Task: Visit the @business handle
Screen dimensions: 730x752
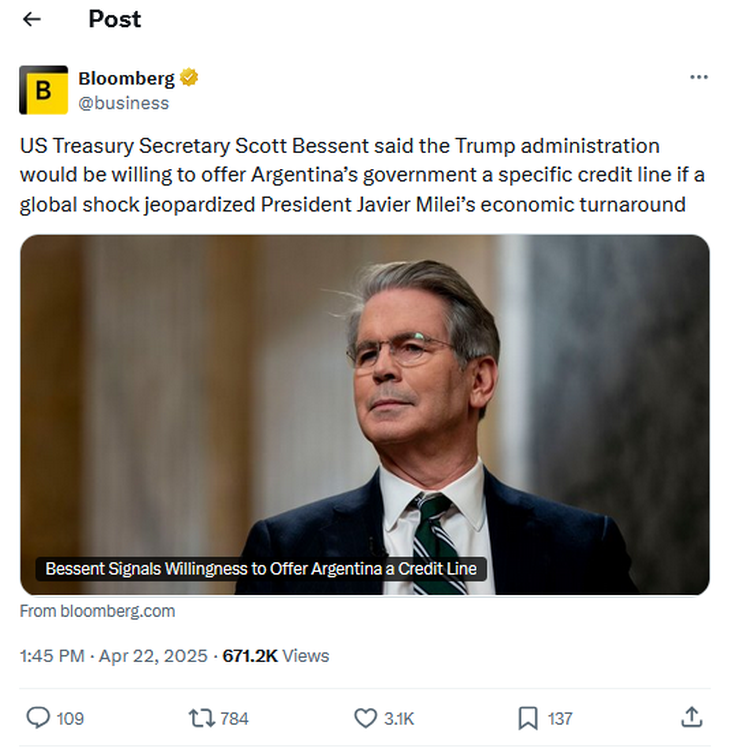Action: (x=123, y=102)
